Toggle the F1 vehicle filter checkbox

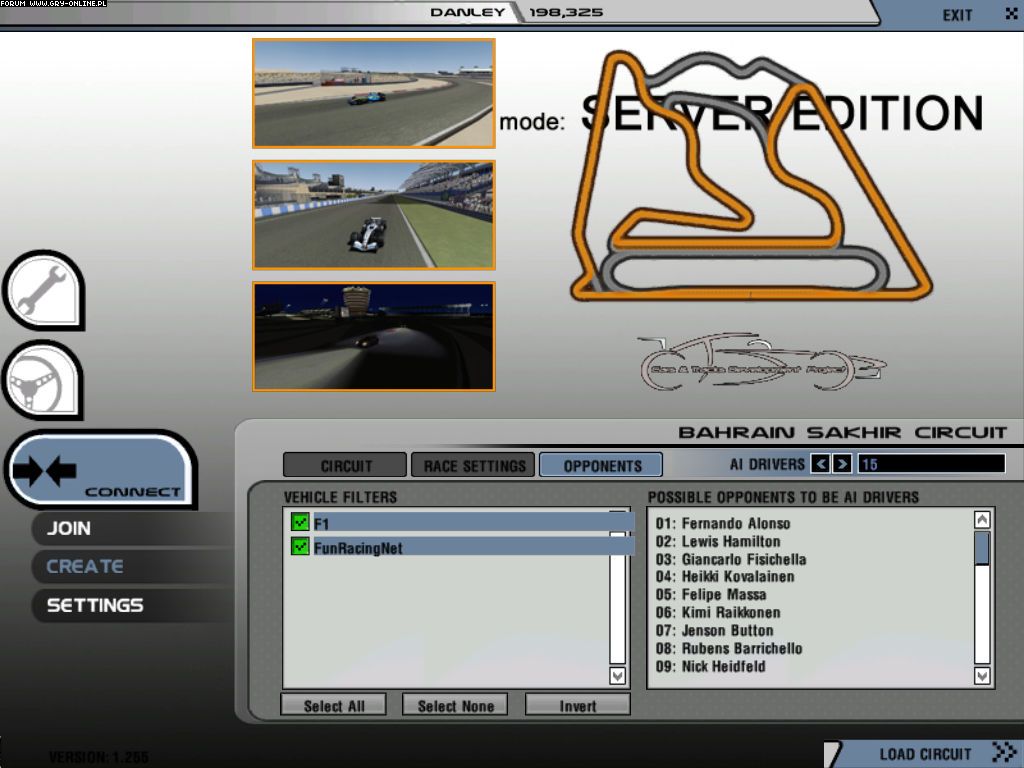[x=300, y=522]
